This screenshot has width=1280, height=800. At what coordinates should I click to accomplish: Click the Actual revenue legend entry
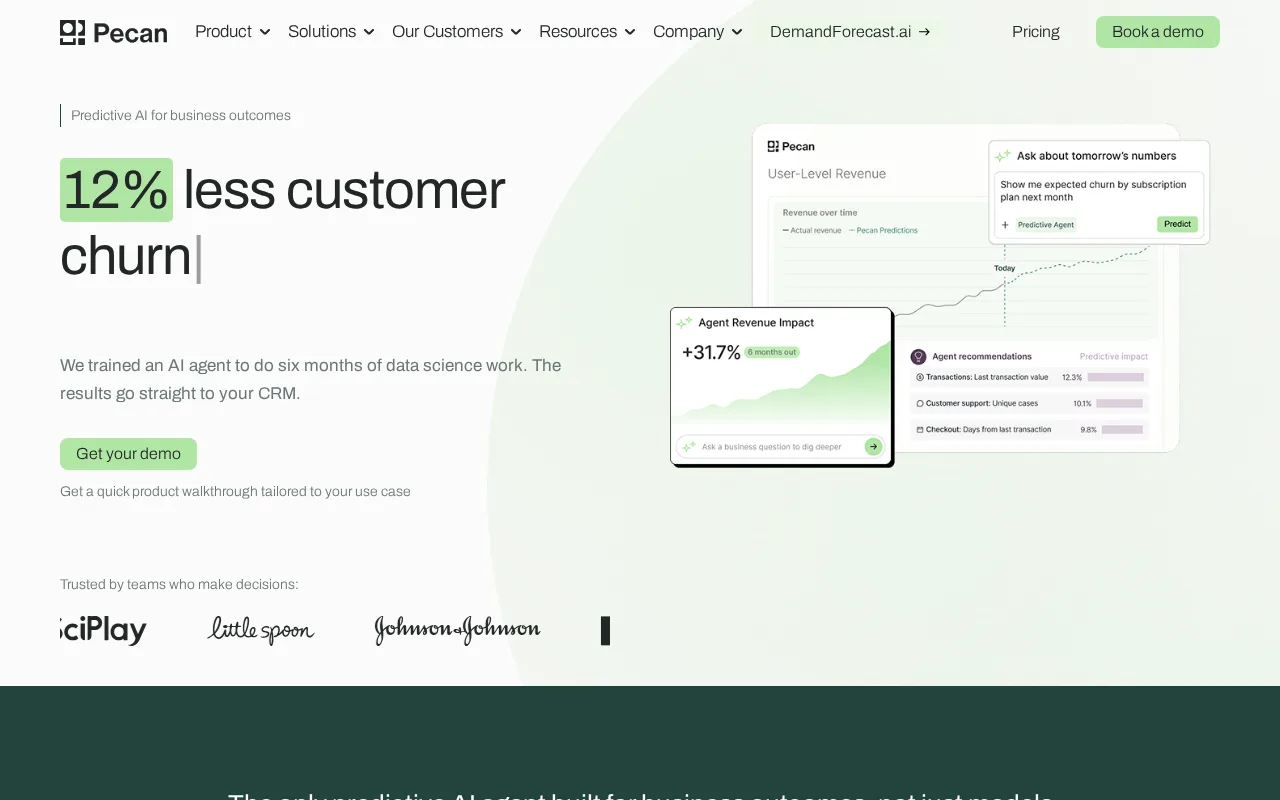coord(812,230)
